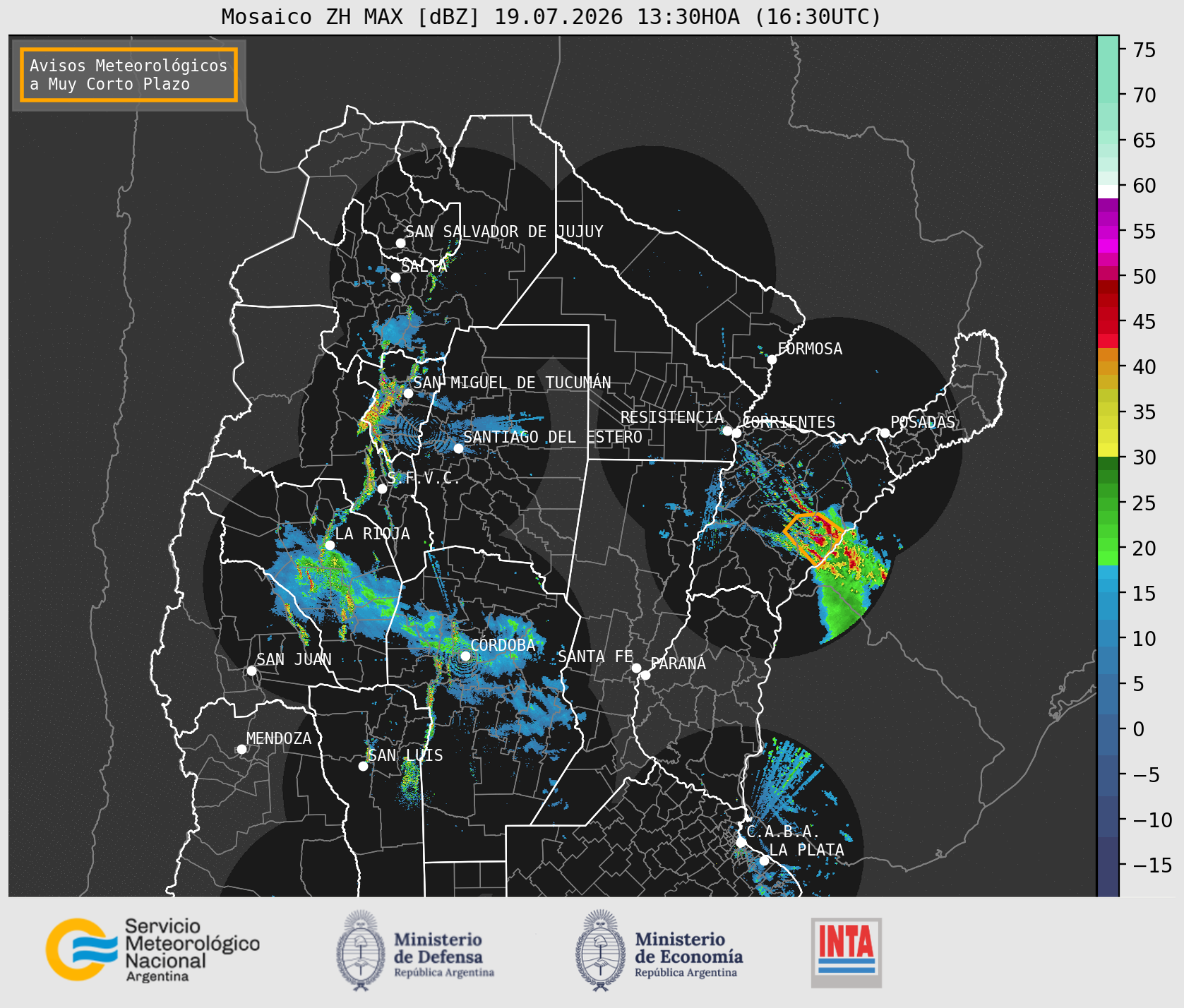The height and width of the screenshot is (1008, 1184).
Task: Click the INTA logo
Action: [847, 952]
